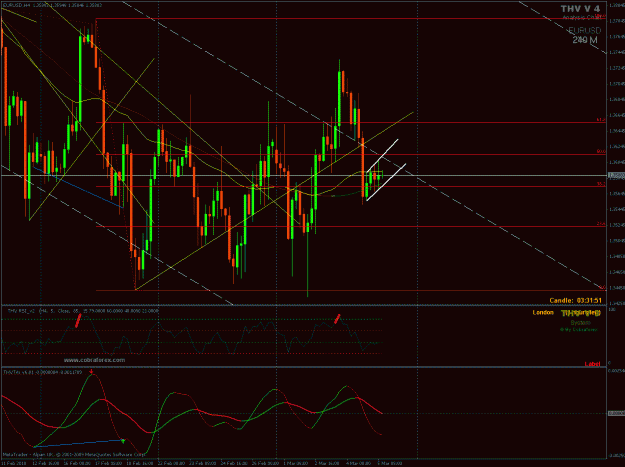Click the My Cobraforex label
625x467 pixels.
[579, 330]
